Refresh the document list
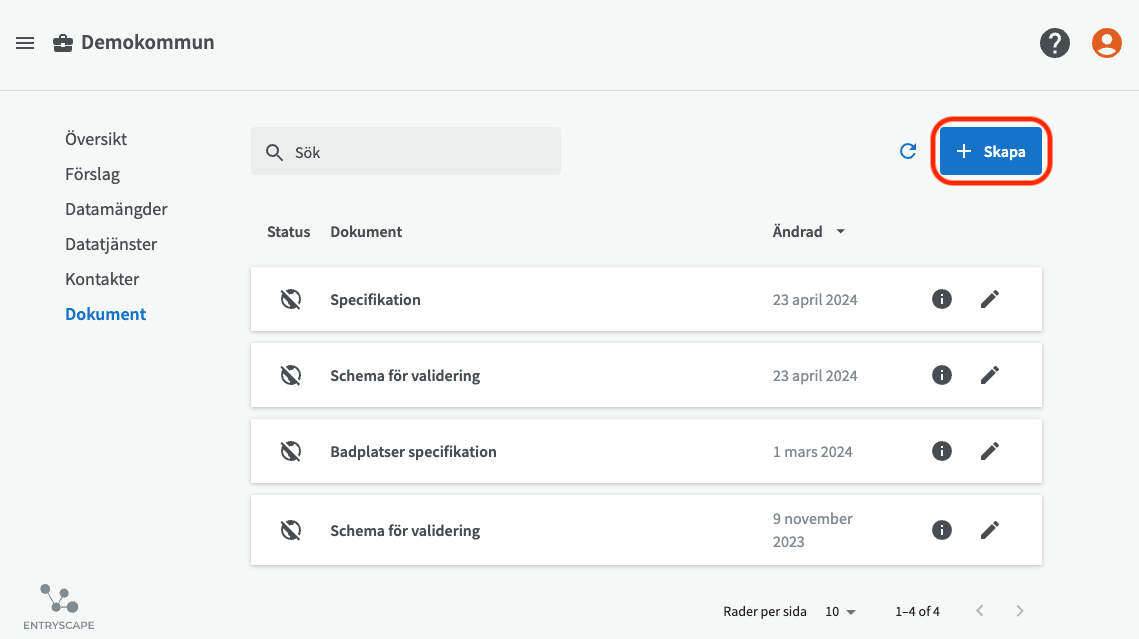This screenshot has height=639, width=1139. click(908, 151)
